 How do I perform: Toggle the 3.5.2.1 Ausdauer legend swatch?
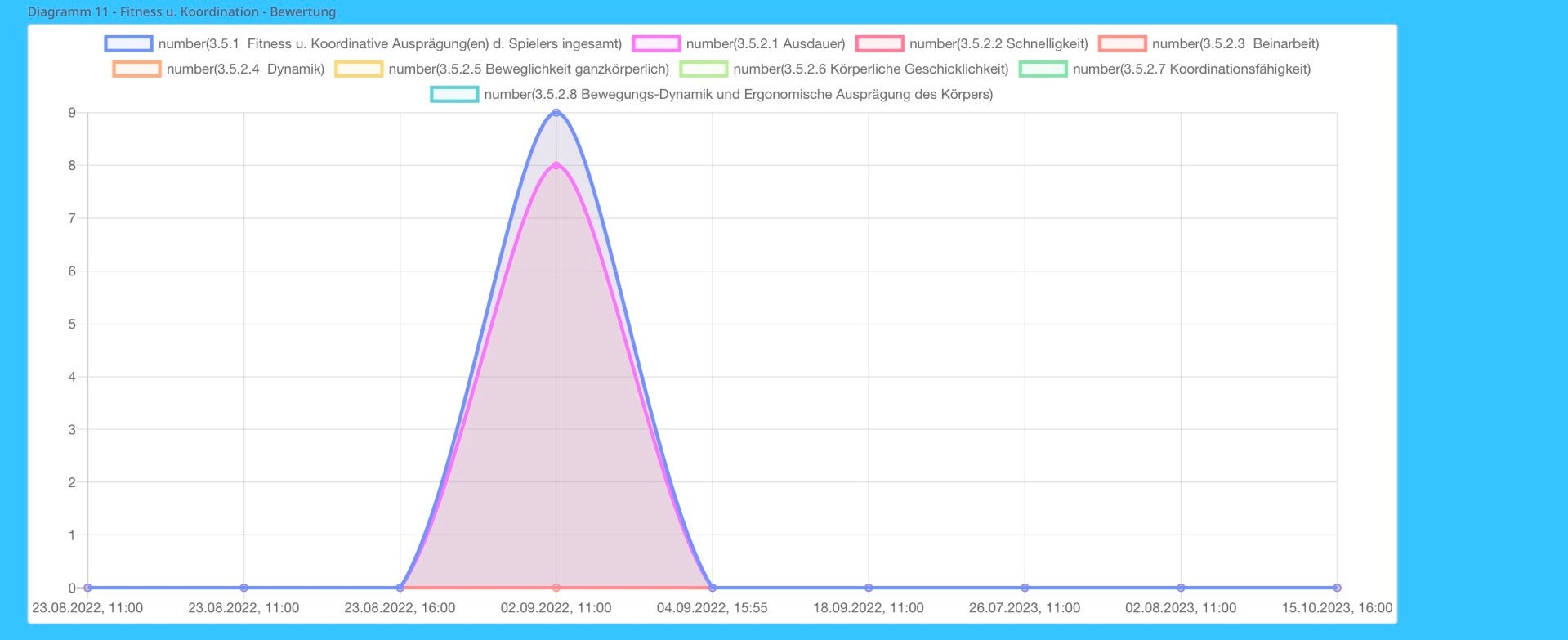click(x=656, y=43)
